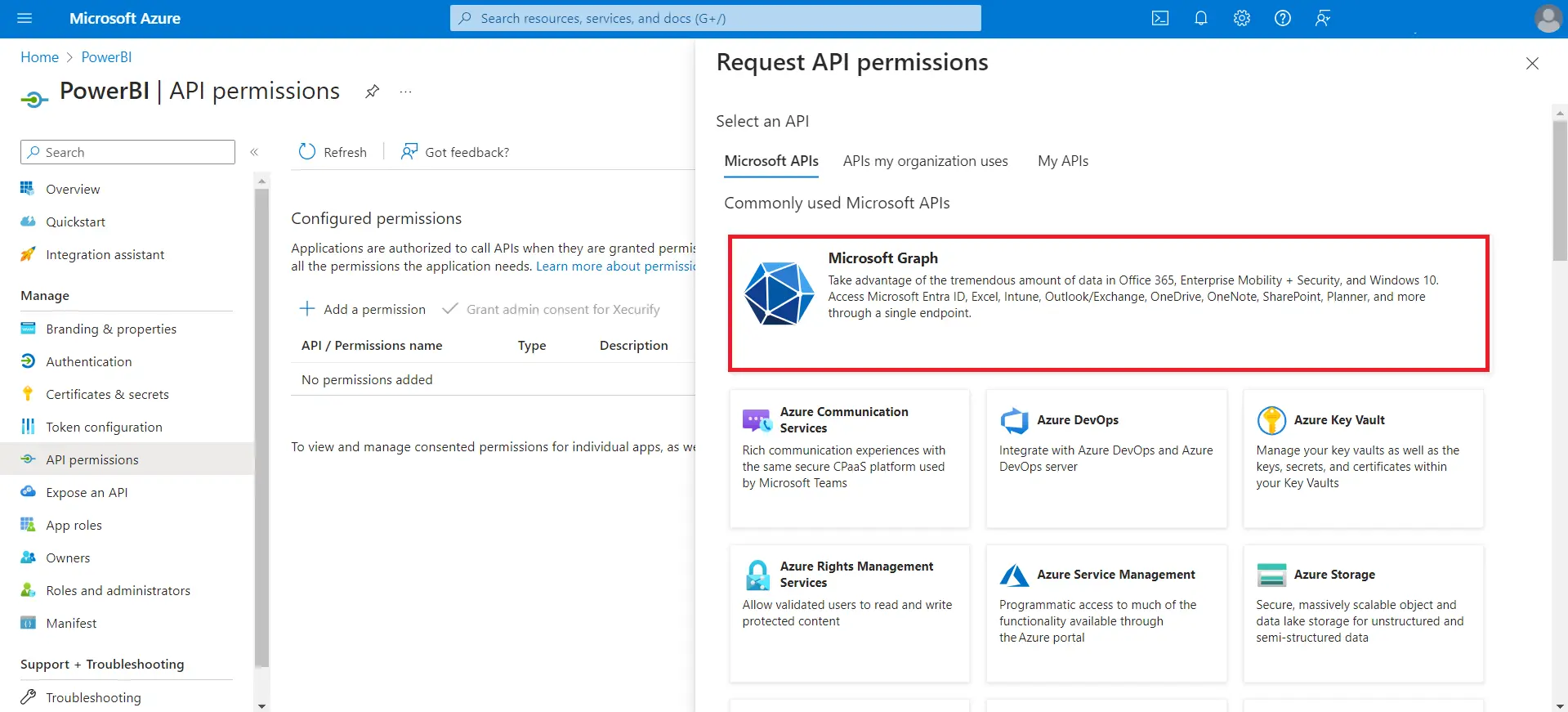The image size is (1568, 712).
Task: Collapse the left navigation with double chevron
Action: coord(254,152)
